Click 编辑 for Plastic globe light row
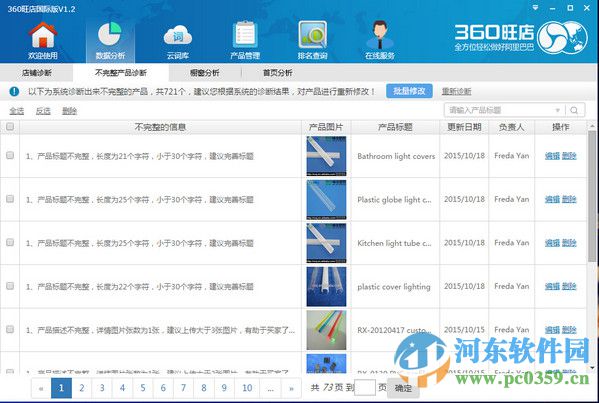Image resolution: width=599 pixels, height=403 pixels. click(552, 199)
